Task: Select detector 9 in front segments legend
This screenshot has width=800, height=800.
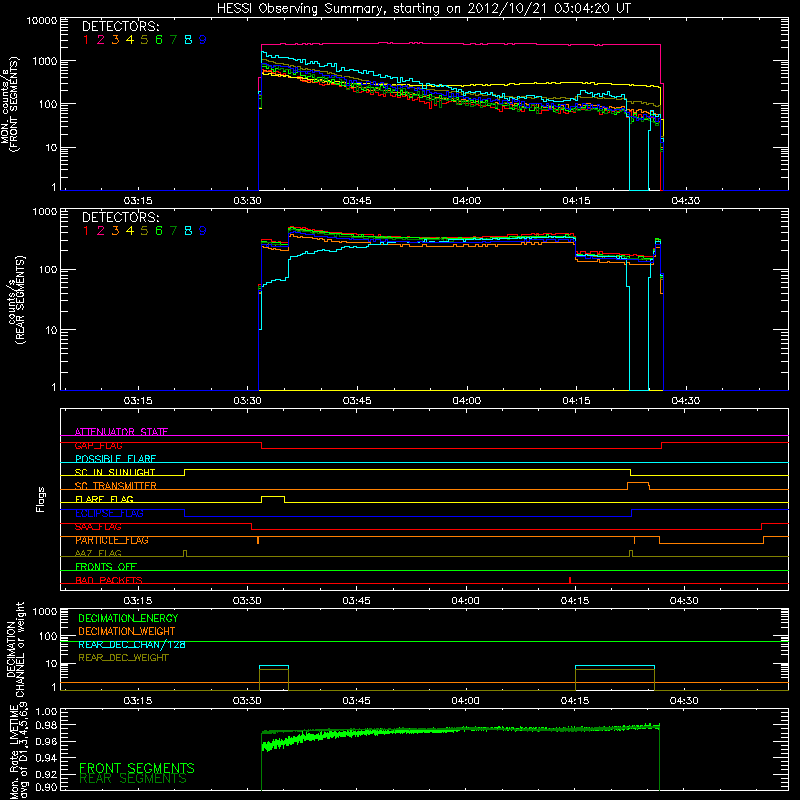Action: pos(203,40)
